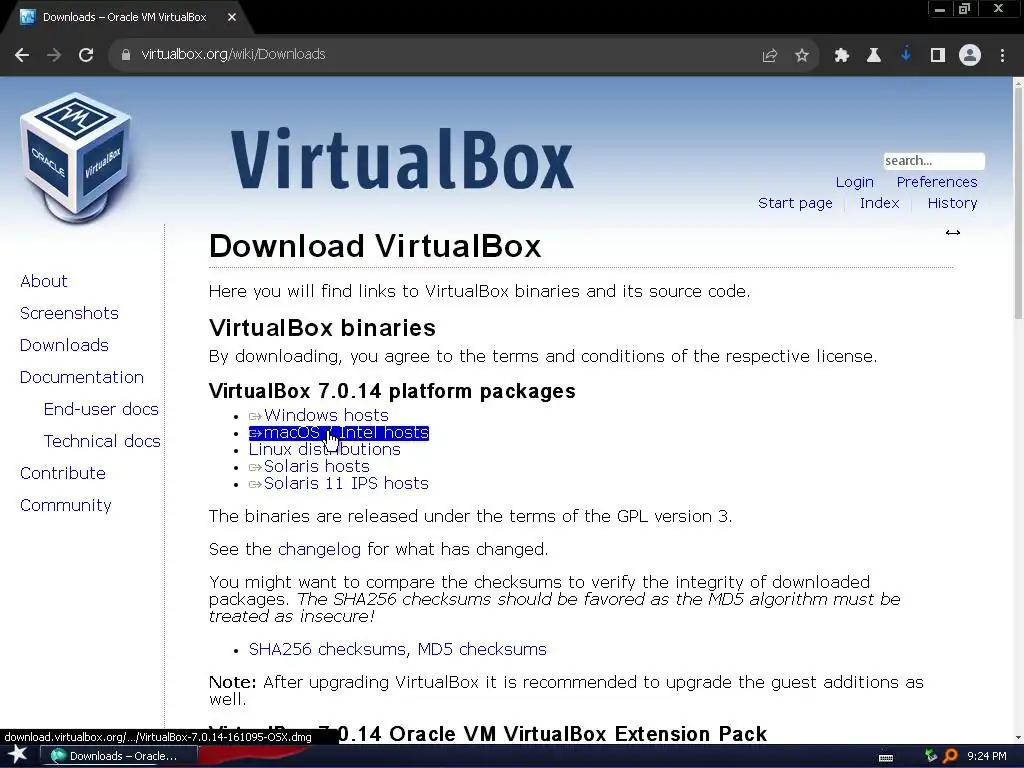
Task: Bookmark this page with the star icon
Action: 802,56
